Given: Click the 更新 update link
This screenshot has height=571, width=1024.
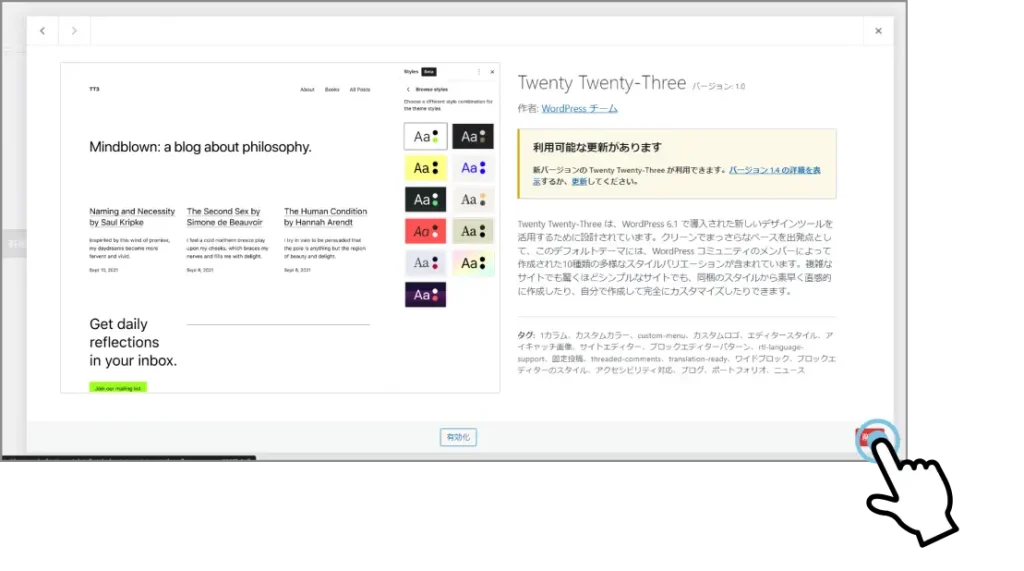Looking at the screenshot, I should pos(579,182).
